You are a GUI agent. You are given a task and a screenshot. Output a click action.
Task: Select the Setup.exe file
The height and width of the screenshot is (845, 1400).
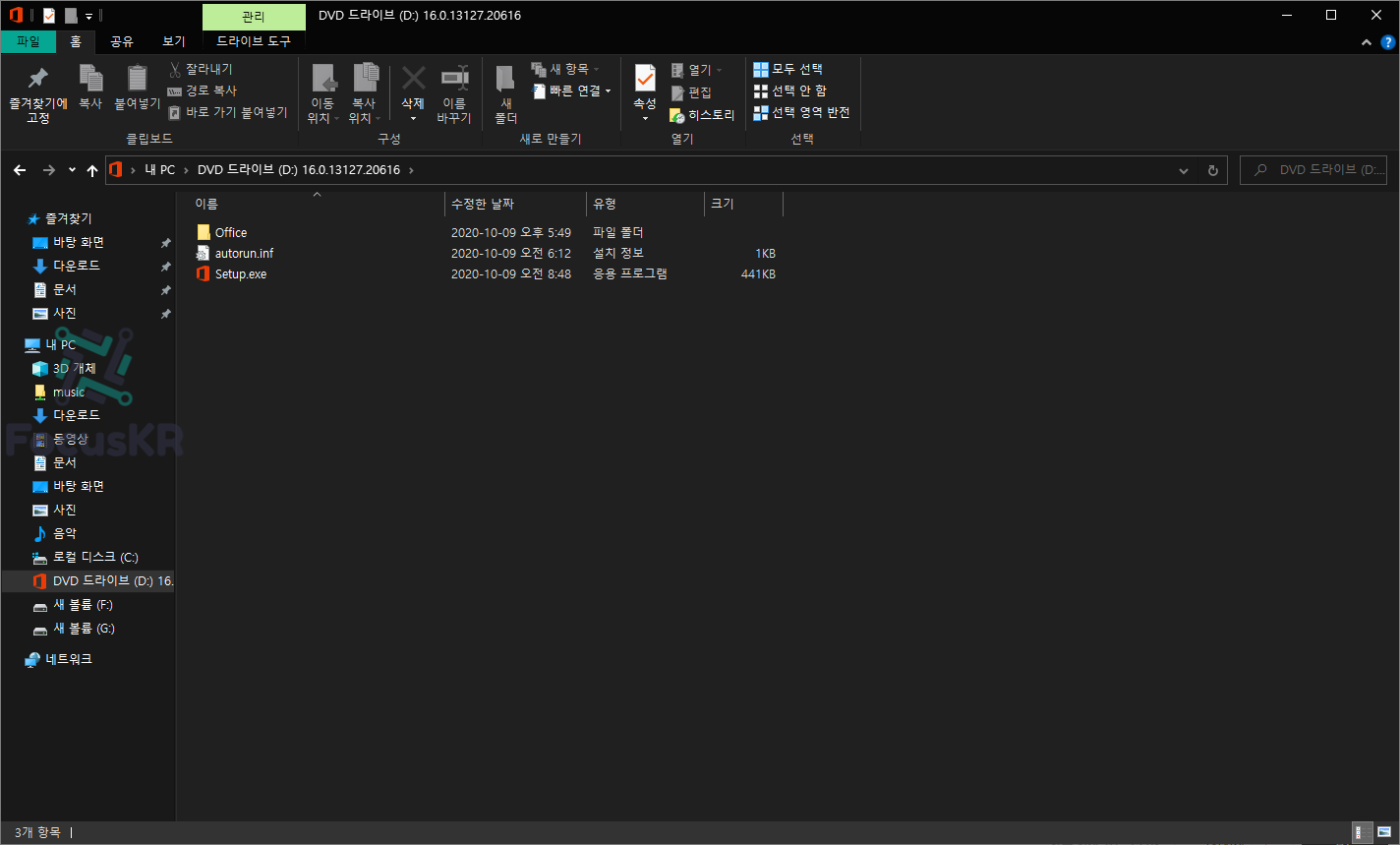[x=231, y=273]
